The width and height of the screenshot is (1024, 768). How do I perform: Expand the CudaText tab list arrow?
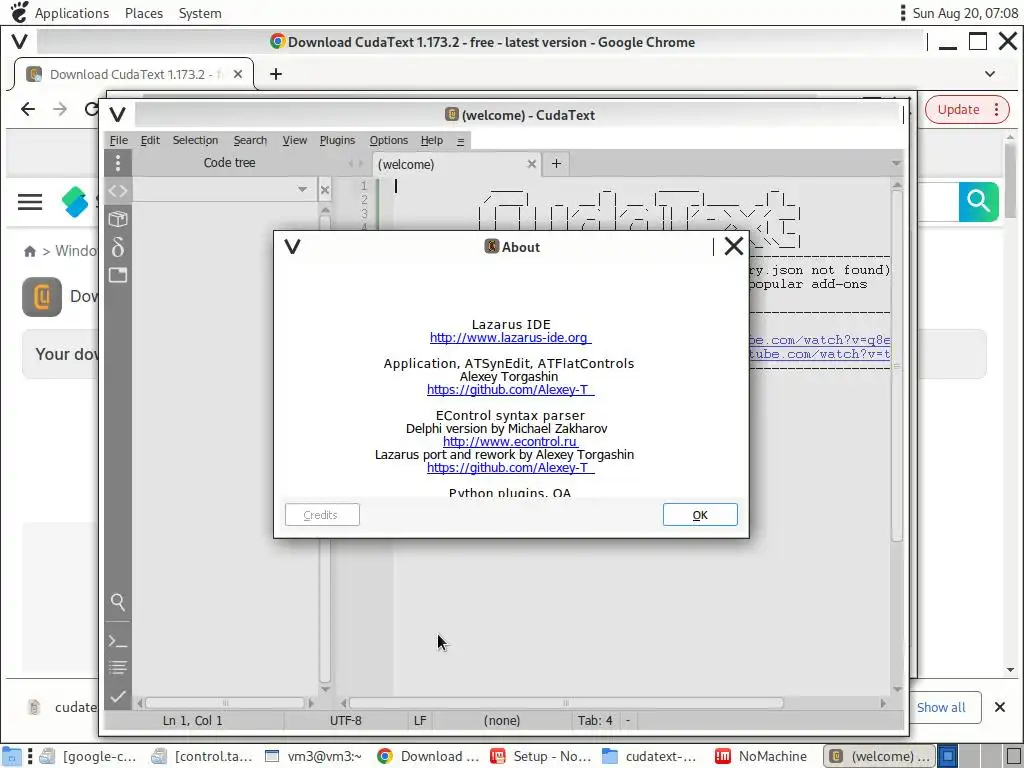[x=896, y=163]
